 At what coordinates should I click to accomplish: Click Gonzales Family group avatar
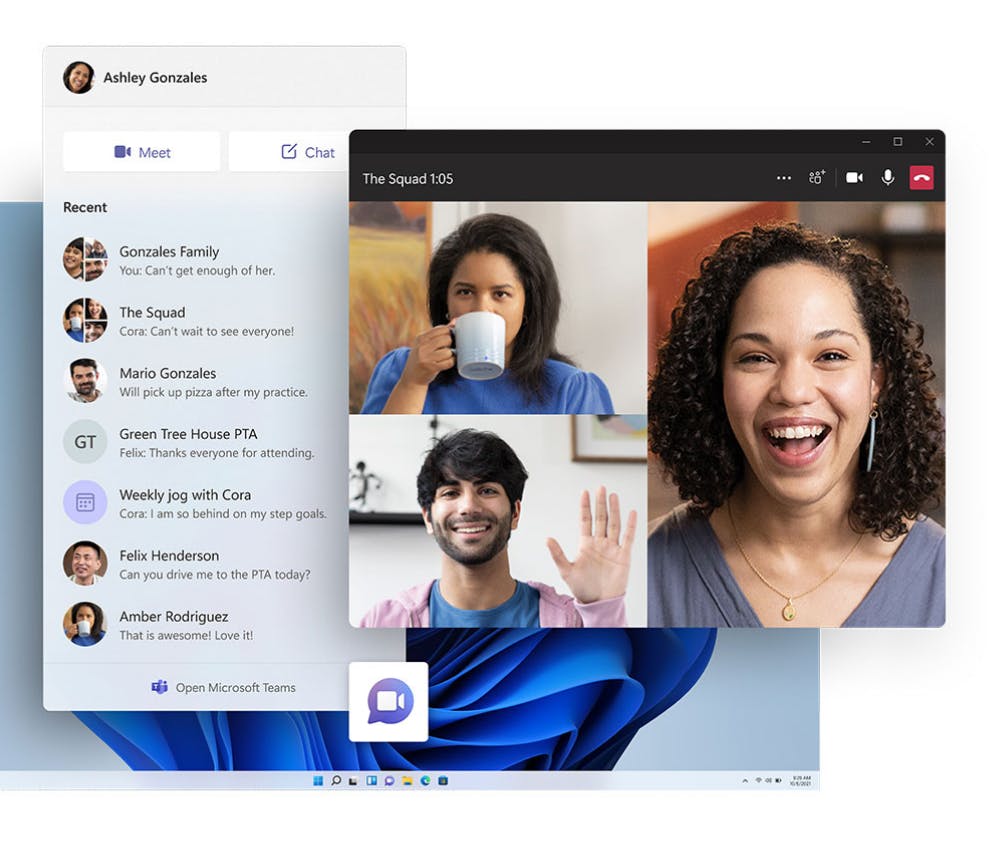click(x=85, y=259)
